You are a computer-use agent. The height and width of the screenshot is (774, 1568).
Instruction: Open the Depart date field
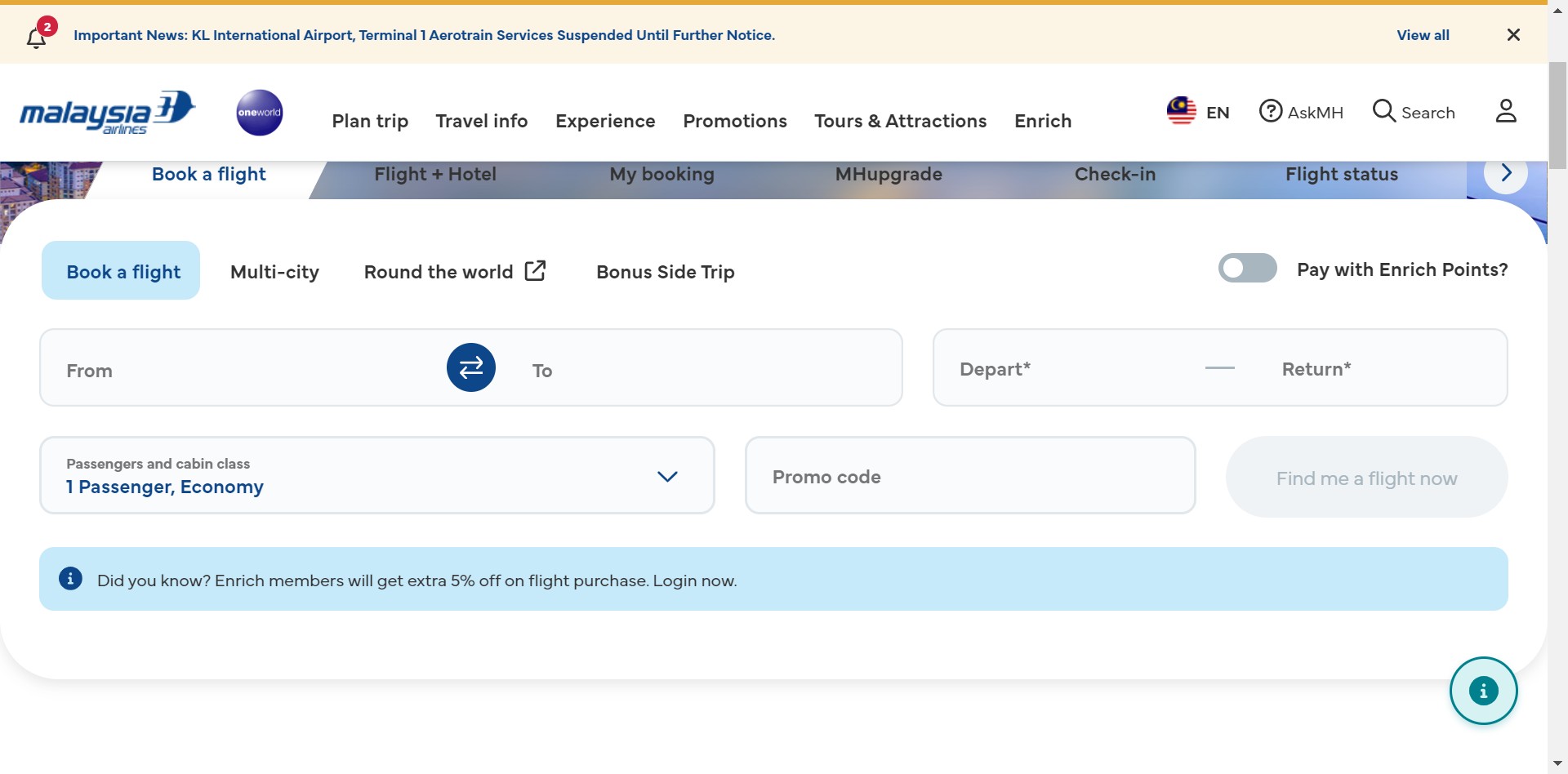(x=1062, y=369)
